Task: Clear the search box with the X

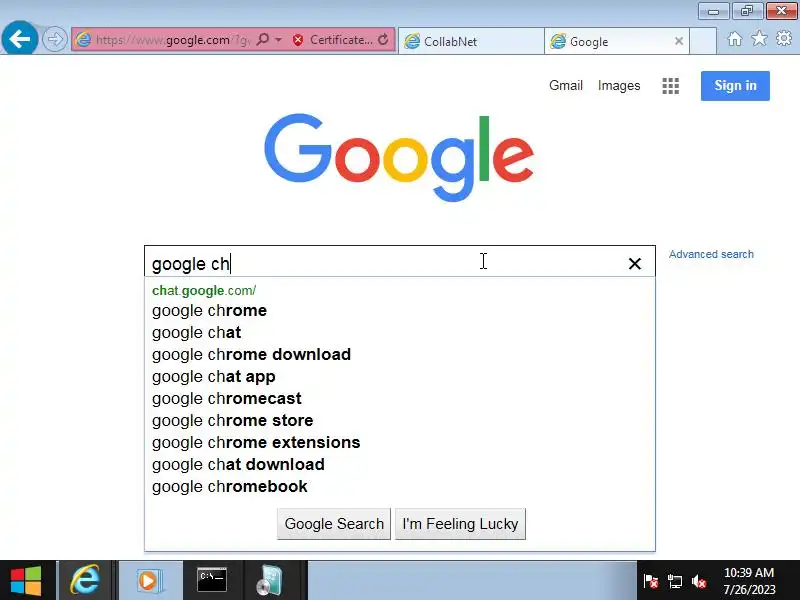Action: (x=635, y=263)
